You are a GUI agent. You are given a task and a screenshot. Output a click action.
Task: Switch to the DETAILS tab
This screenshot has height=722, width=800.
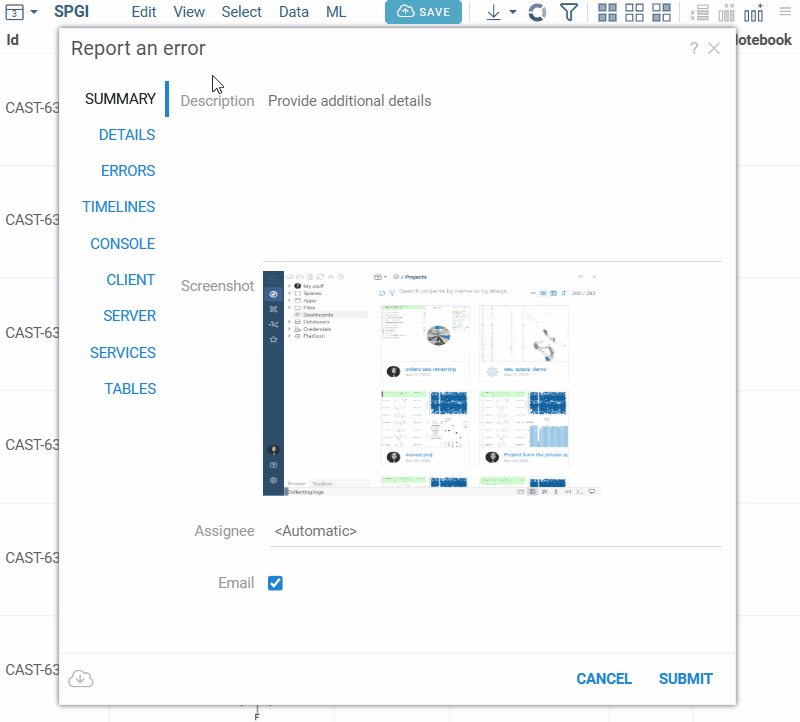pos(127,135)
